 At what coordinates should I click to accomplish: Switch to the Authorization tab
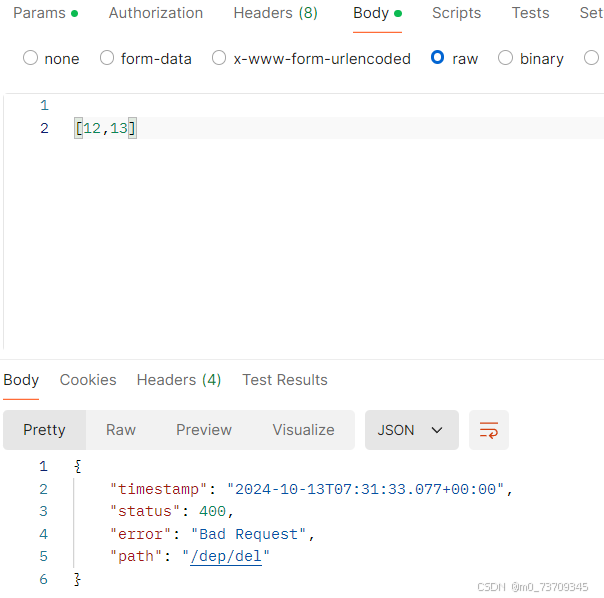156,13
